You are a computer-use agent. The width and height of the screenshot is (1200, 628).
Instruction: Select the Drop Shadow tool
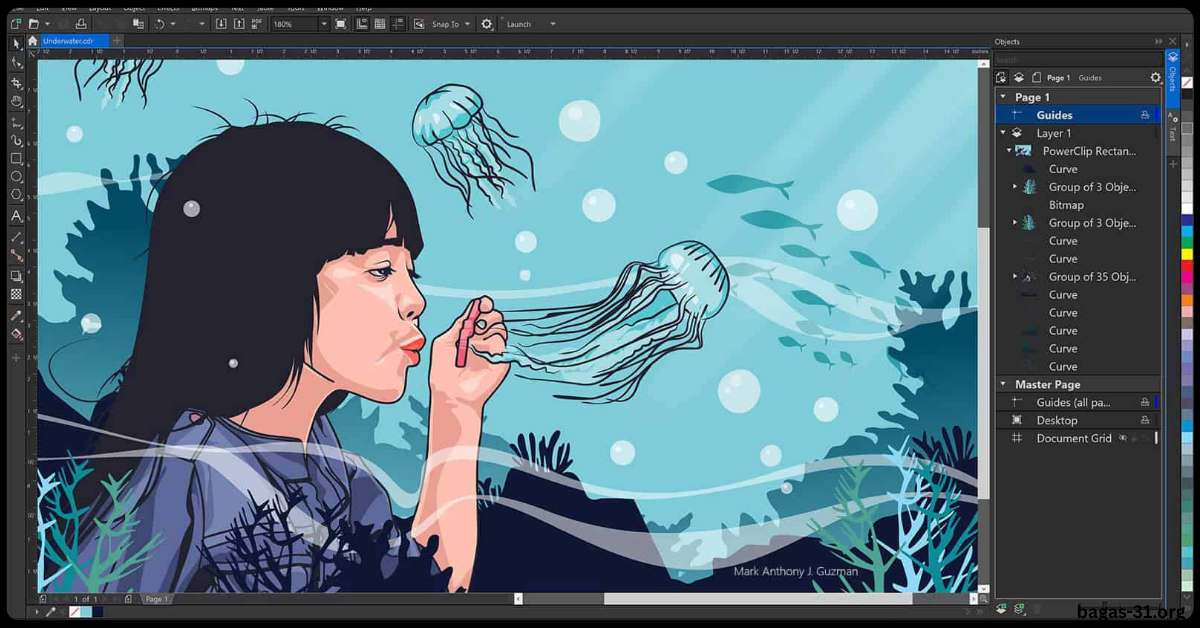coord(16,275)
